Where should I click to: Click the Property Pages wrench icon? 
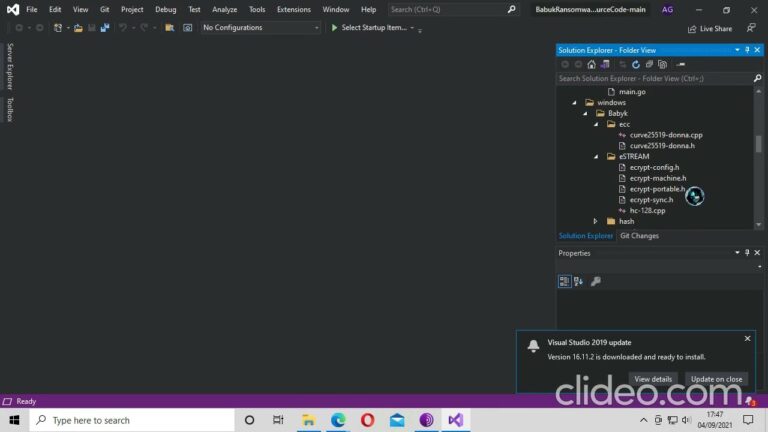[596, 281]
